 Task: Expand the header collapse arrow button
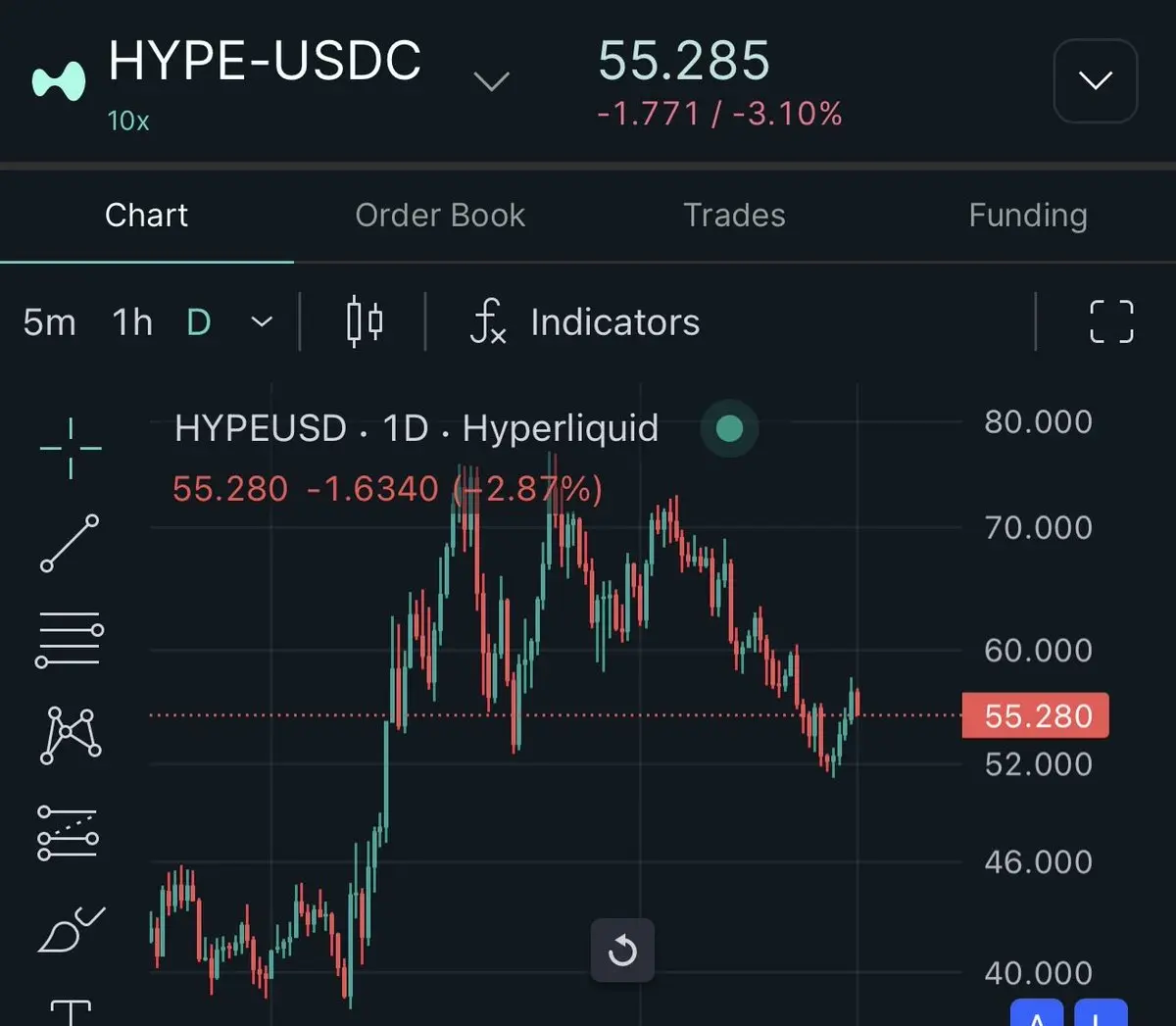[x=1096, y=80]
